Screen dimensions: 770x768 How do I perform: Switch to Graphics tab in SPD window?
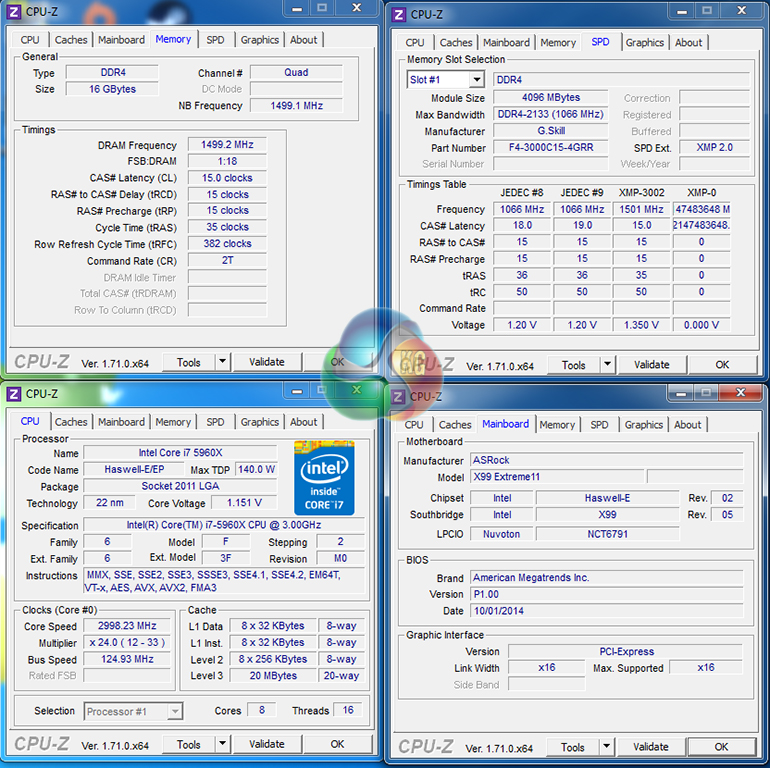pos(645,43)
